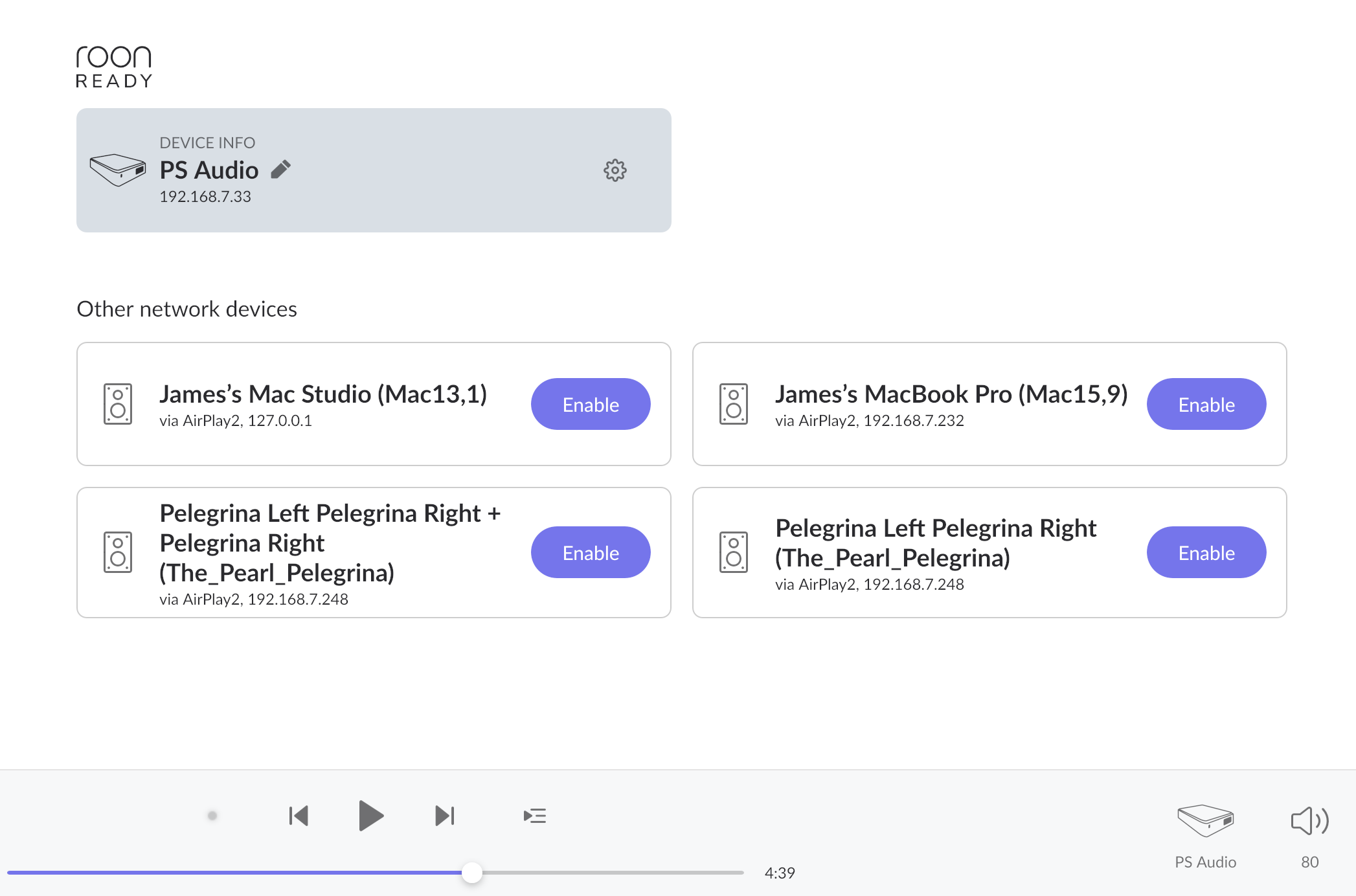This screenshot has width=1356, height=896.
Task: Click the signal path dot indicator
Action: tap(212, 816)
